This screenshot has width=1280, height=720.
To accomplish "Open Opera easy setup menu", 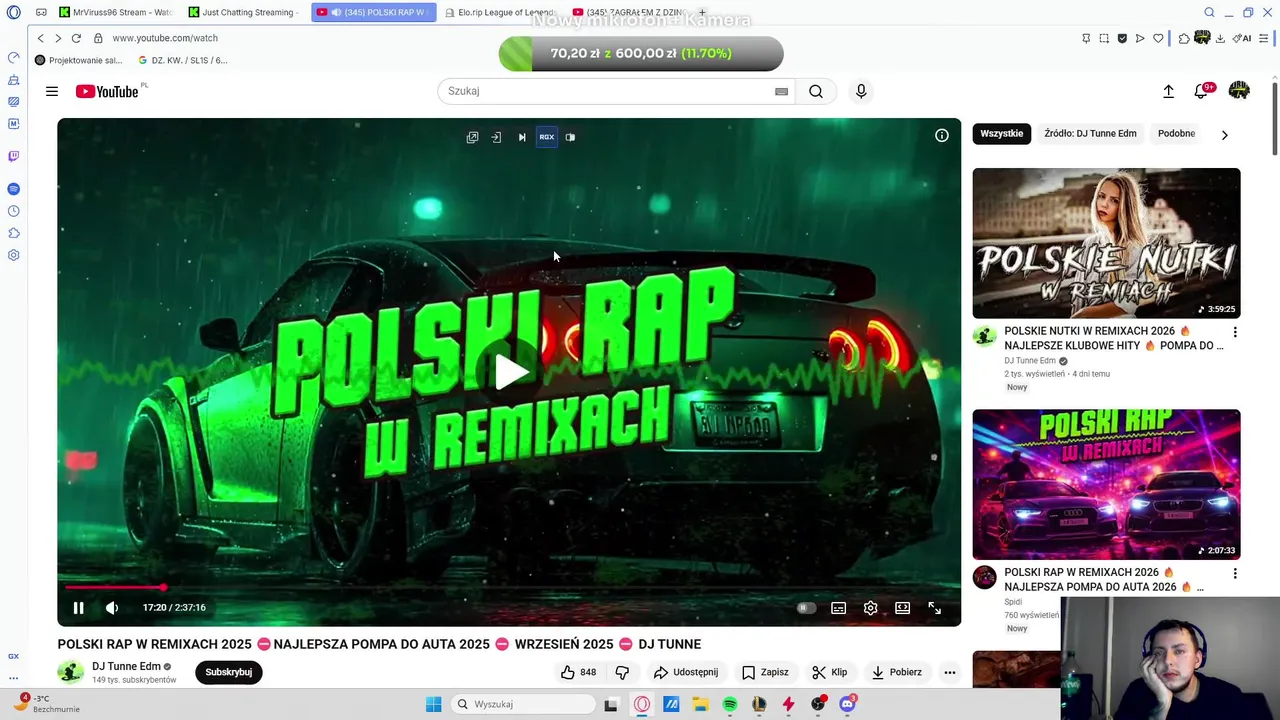I will coord(1264,38).
